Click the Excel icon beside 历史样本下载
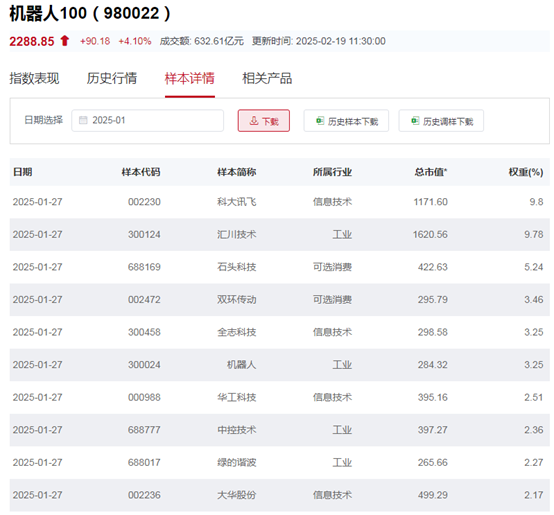This screenshot has width=554, height=515. point(320,121)
